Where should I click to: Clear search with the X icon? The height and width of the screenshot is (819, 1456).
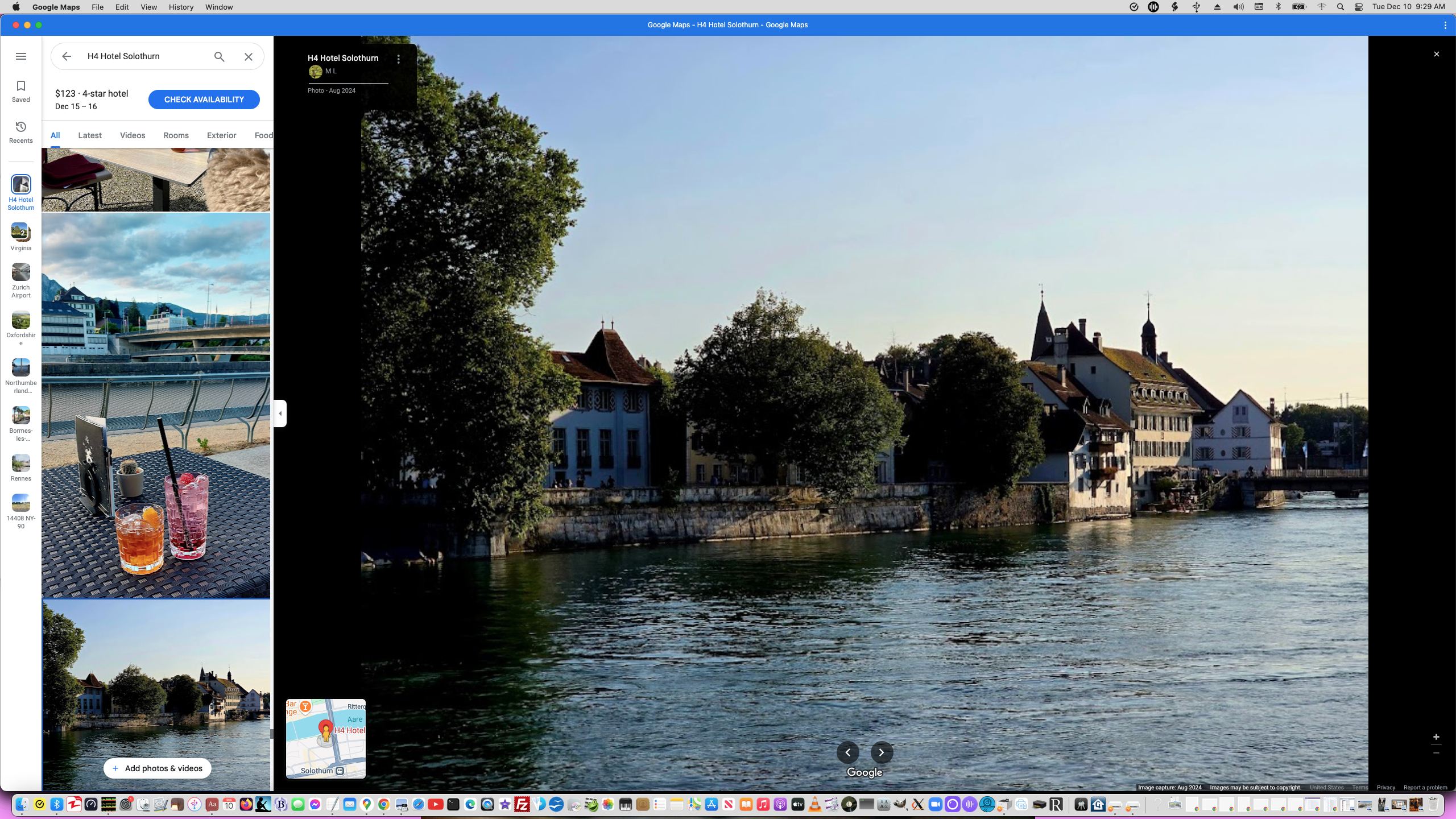click(249, 56)
